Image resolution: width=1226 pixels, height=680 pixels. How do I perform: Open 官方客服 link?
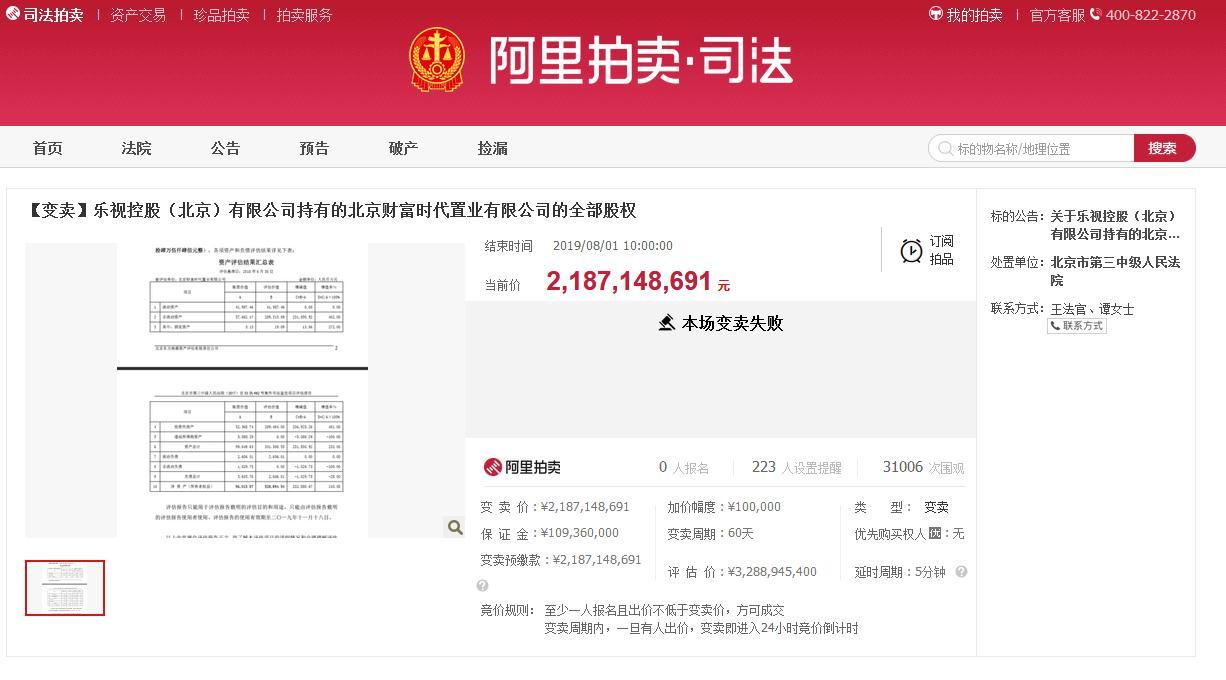click(x=1057, y=15)
